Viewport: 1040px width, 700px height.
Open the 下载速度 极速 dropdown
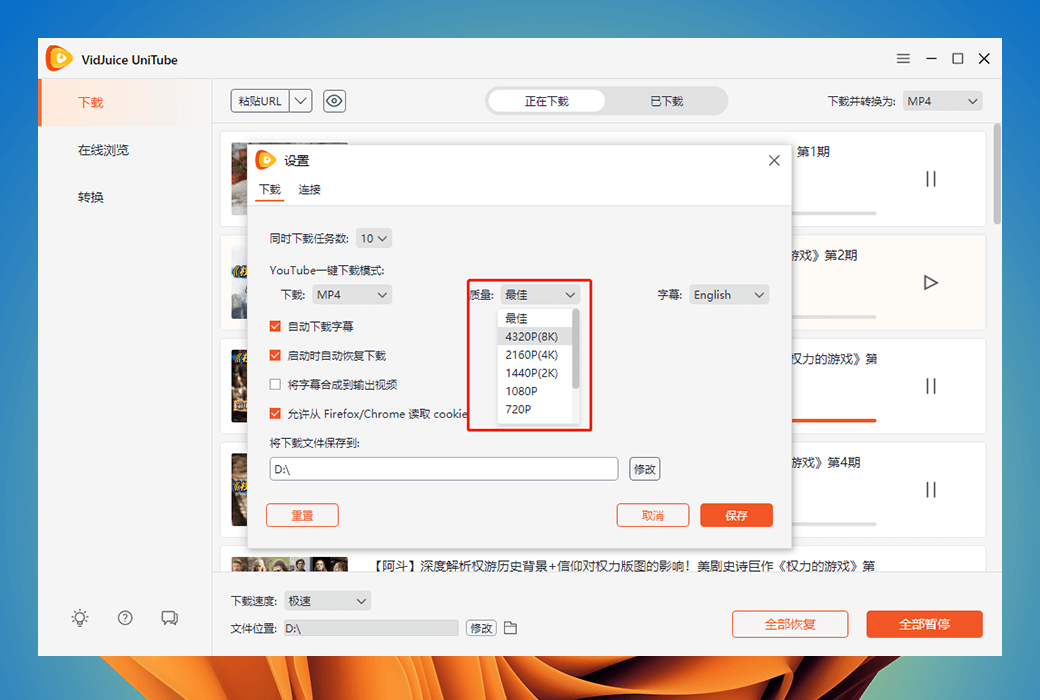(x=328, y=601)
